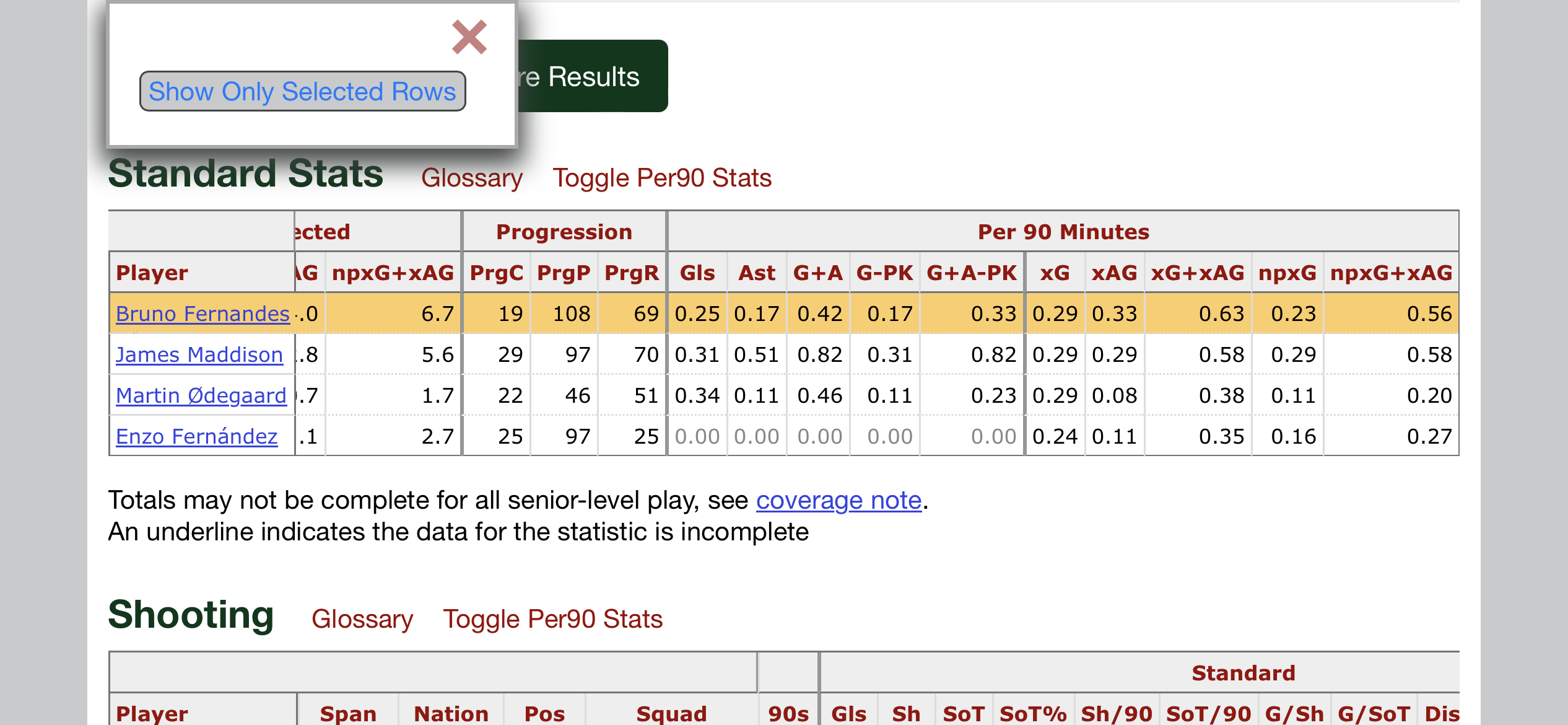The width and height of the screenshot is (1568, 725).
Task: Sort by the G+A-PK column header
Action: 972,273
